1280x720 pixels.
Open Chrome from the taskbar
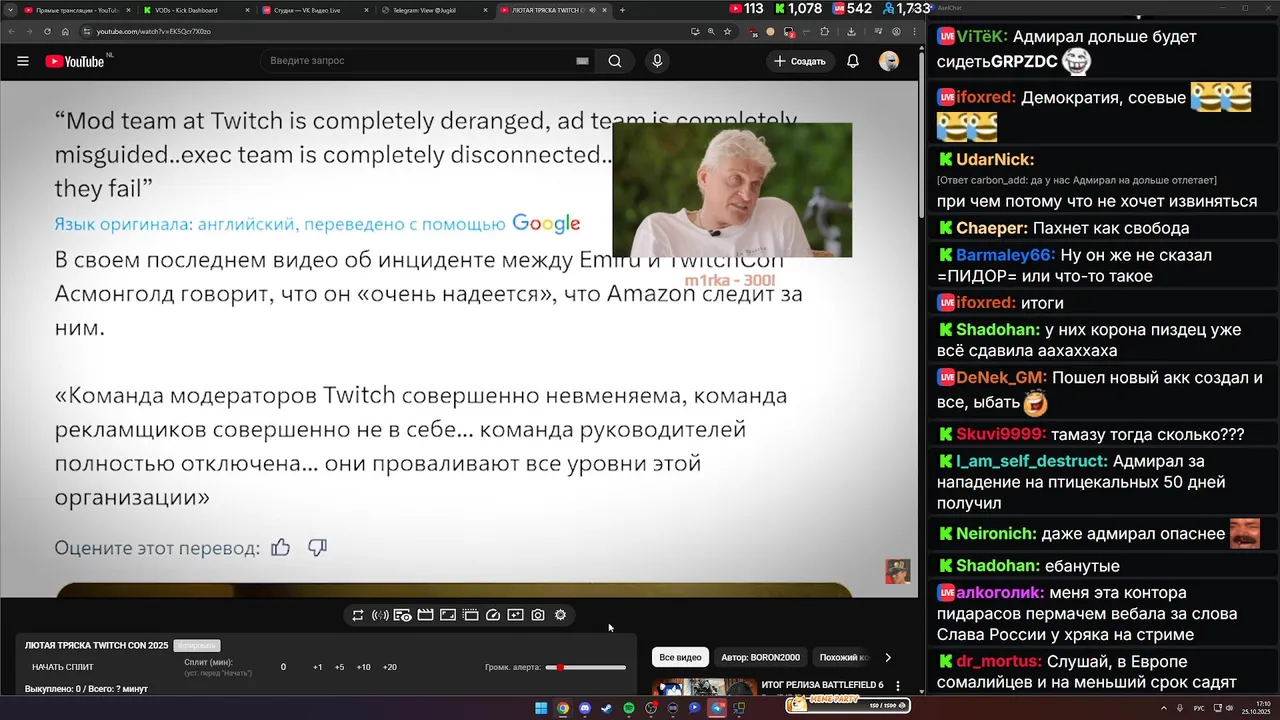coord(563,708)
